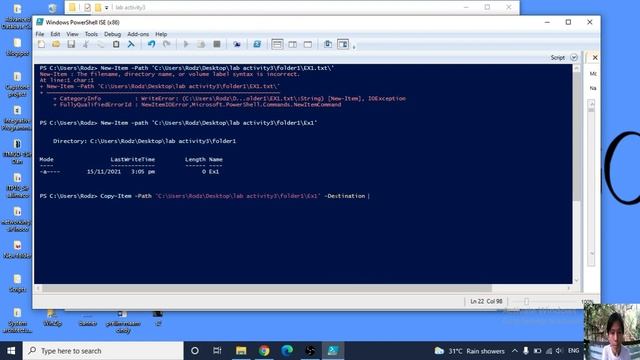Click the Script label above console
The height and width of the screenshot is (360, 640).
point(558,58)
